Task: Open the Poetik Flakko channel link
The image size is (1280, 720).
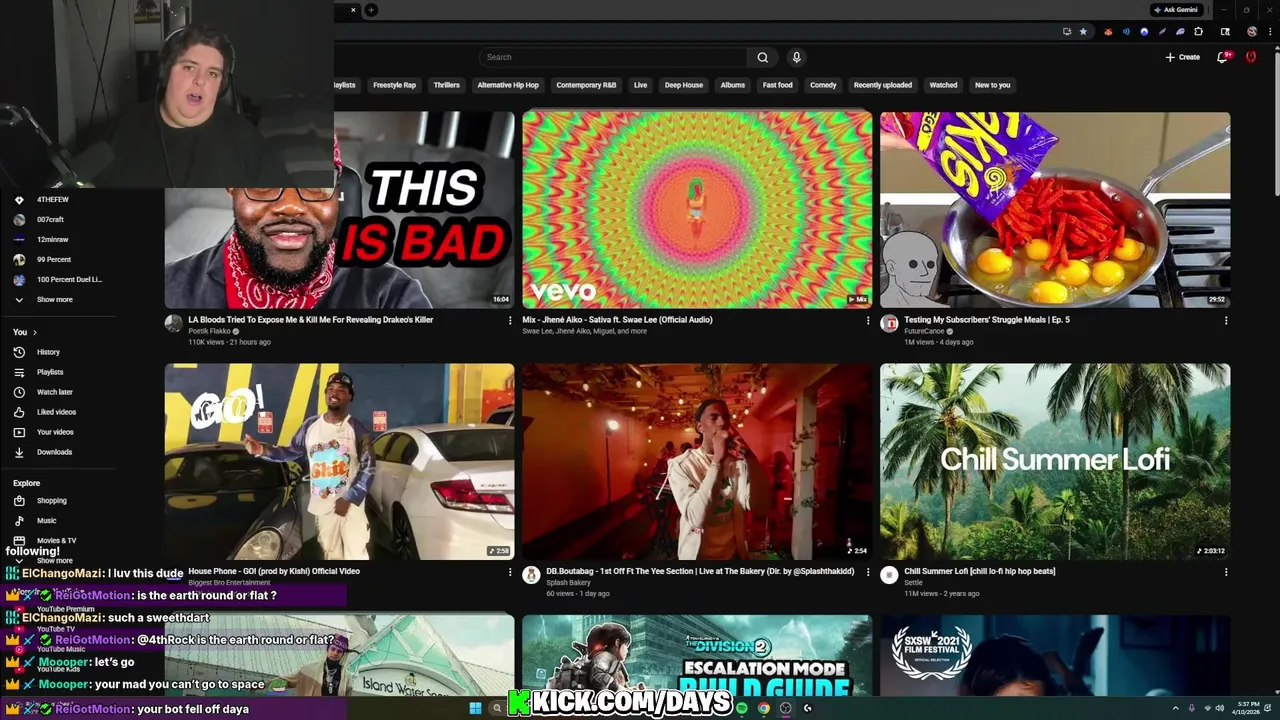Action: pyautogui.click(x=209, y=331)
